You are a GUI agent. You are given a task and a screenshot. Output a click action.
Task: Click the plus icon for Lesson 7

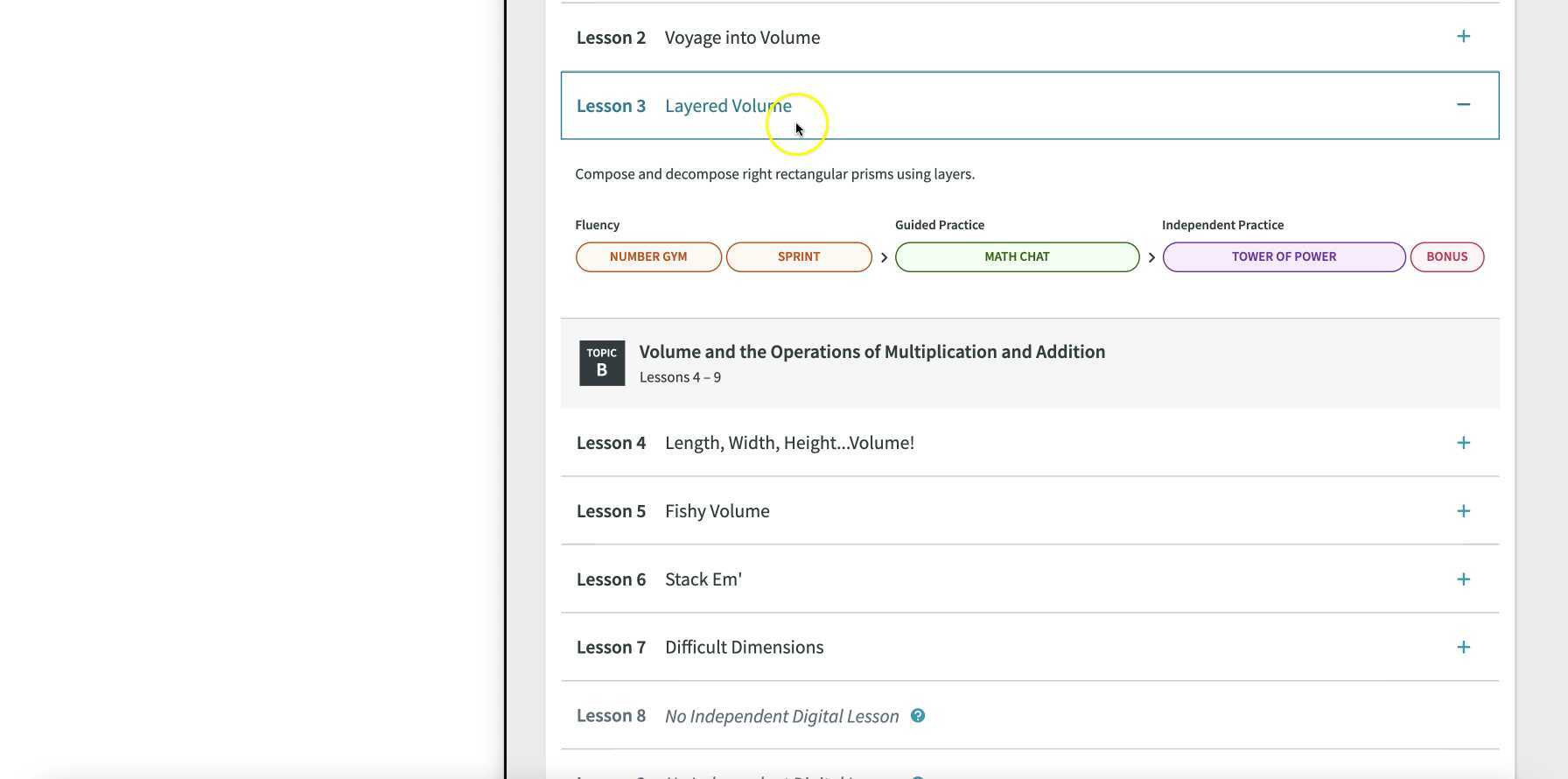1463,648
